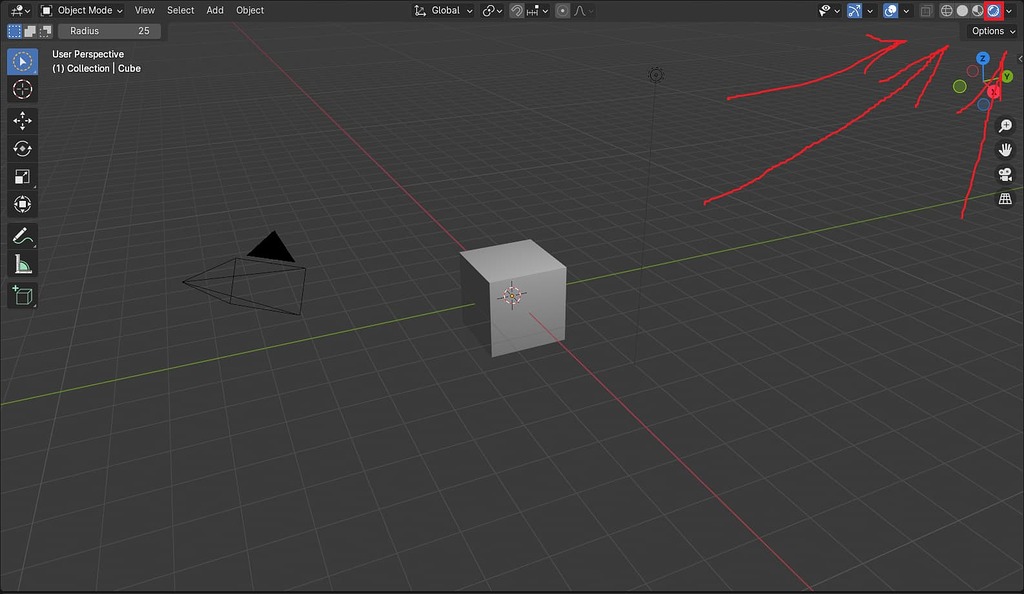The width and height of the screenshot is (1024, 594).
Task: Select the Scale tool
Action: [x=22, y=176]
